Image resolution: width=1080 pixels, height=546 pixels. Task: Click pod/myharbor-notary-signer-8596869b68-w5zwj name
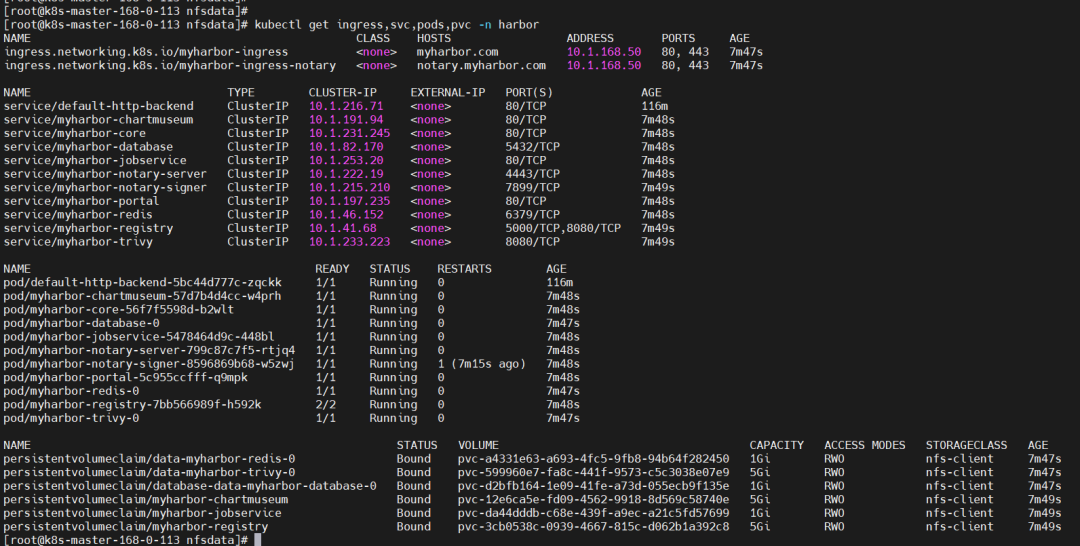pos(149,364)
